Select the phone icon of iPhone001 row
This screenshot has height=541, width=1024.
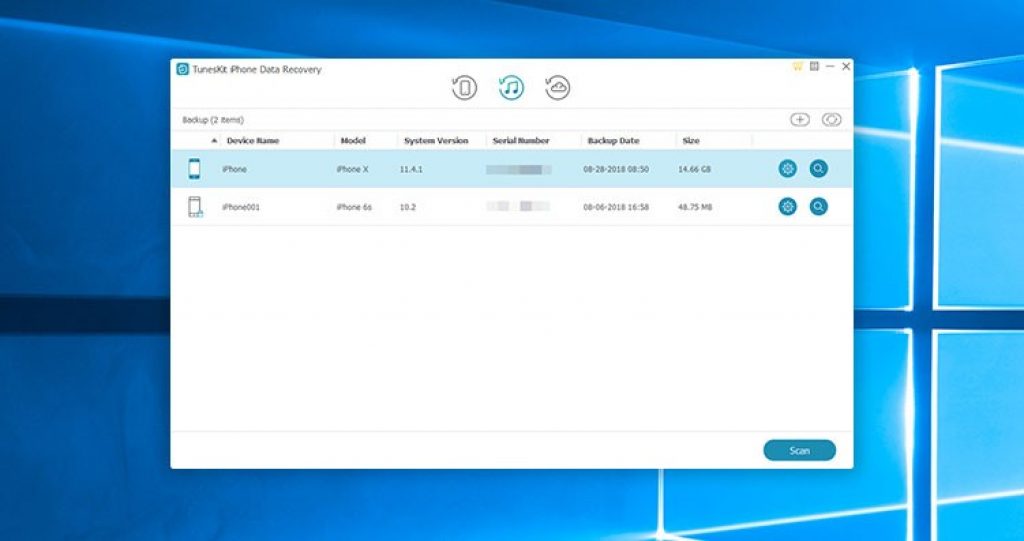[195, 207]
